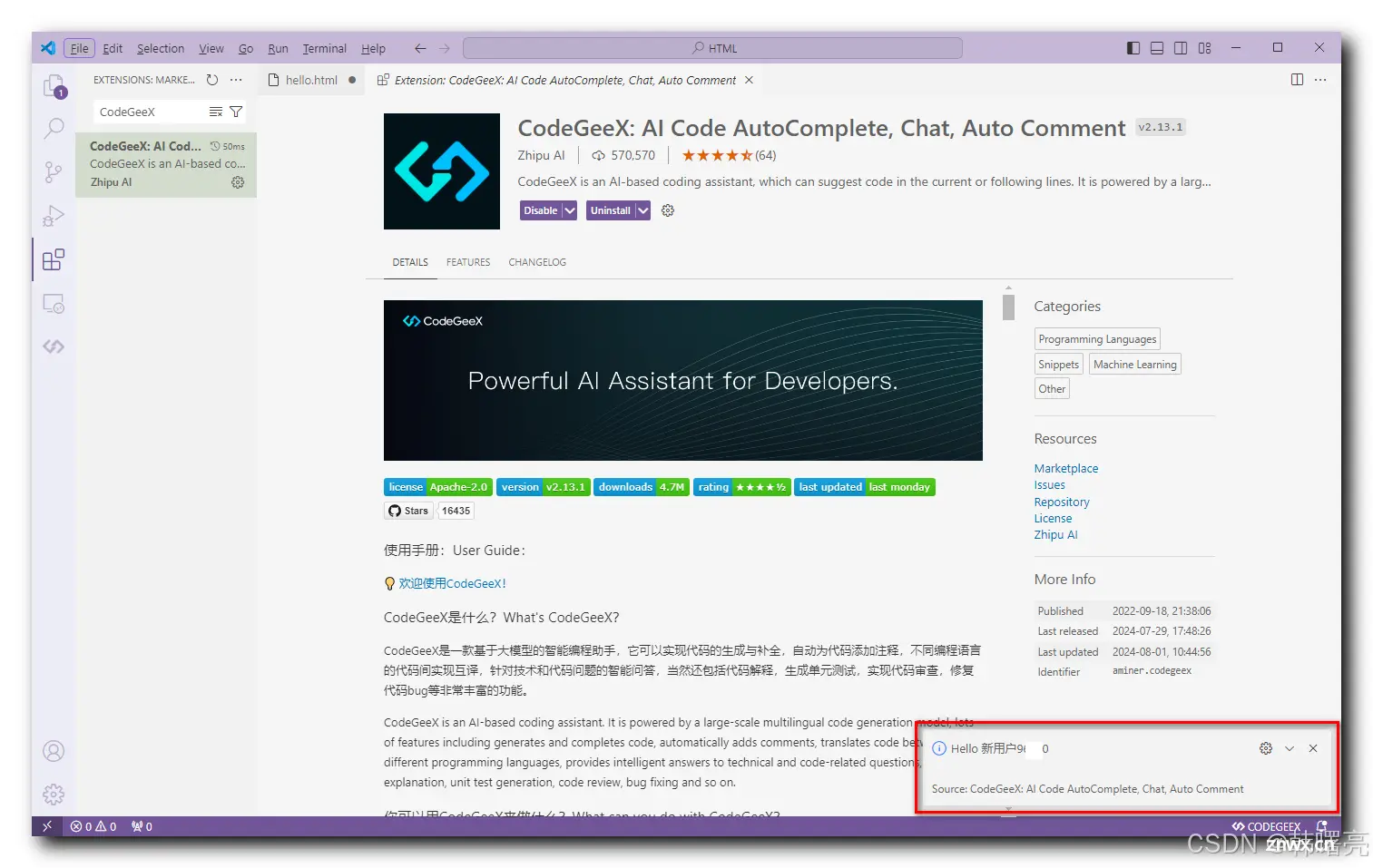The height and width of the screenshot is (868, 1373).
Task: Toggle primary side bar layout icon
Action: click(1133, 48)
